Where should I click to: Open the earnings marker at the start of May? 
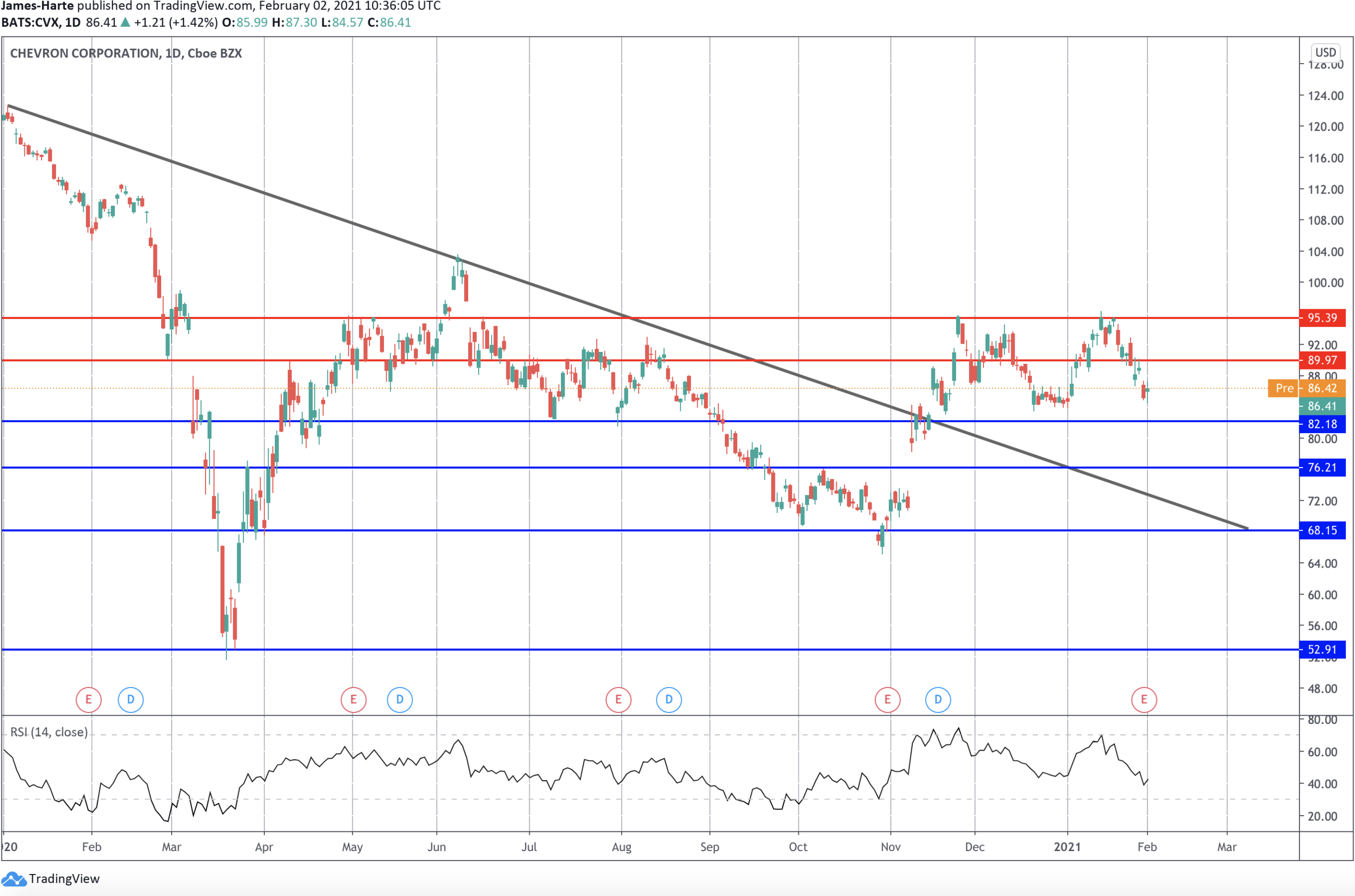(354, 699)
